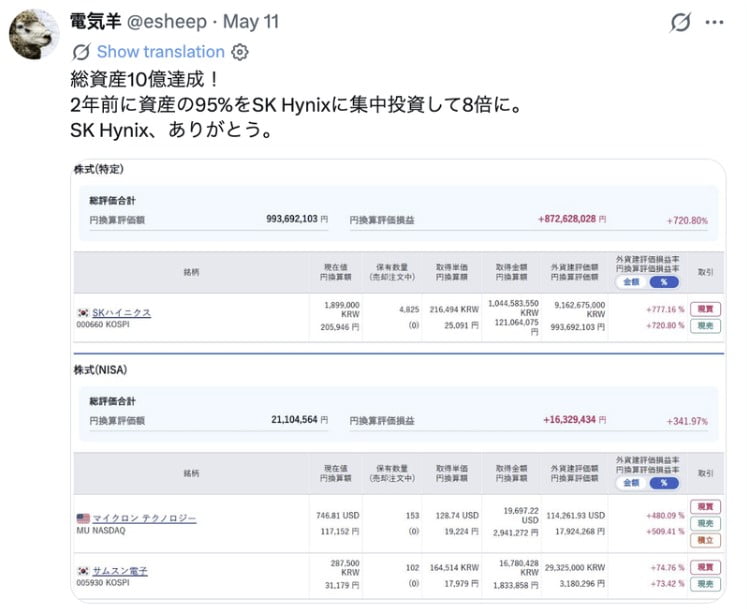Click the 216,494 KRW acquisition price
The width and height of the screenshot is (747, 609).
[x=454, y=309]
